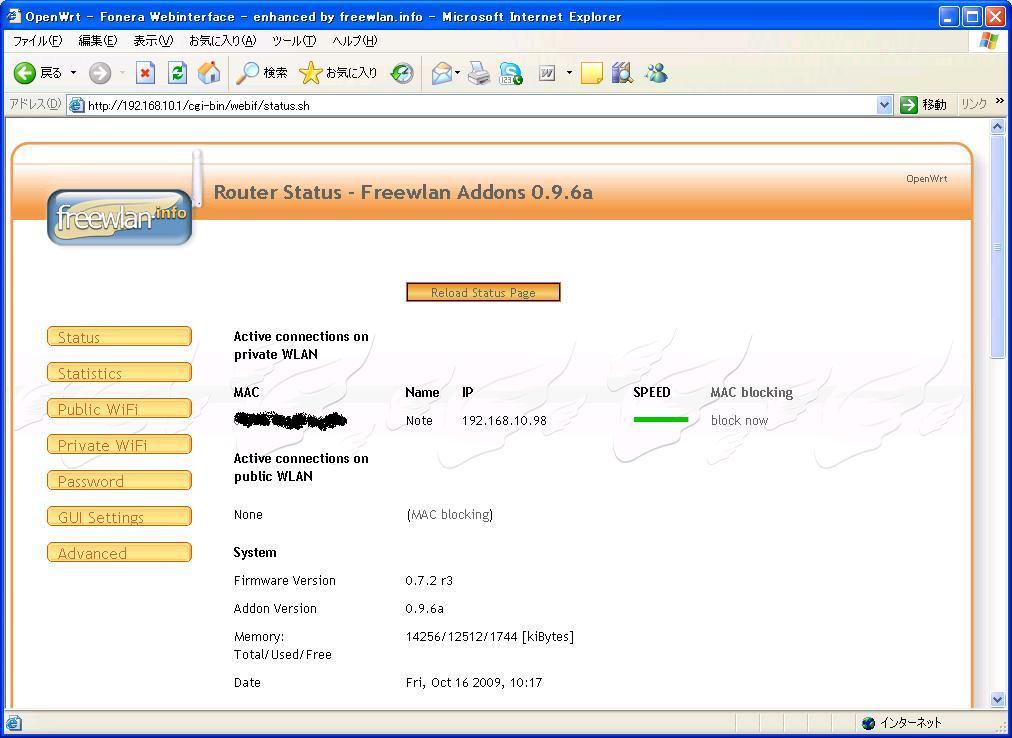Click the OpenWrt link in header
The image size is (1012, 738).
tap(926, 179)
